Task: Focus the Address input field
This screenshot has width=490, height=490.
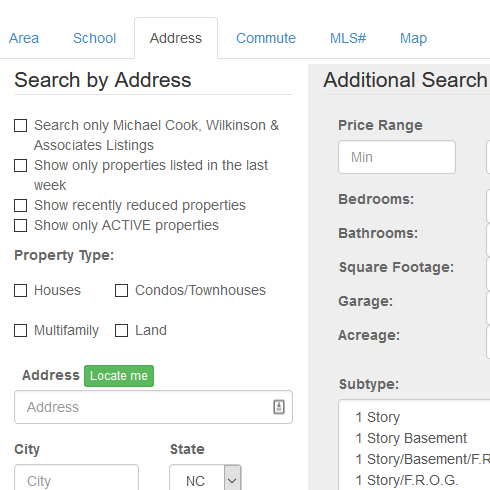Action: [x=153, y=407]
